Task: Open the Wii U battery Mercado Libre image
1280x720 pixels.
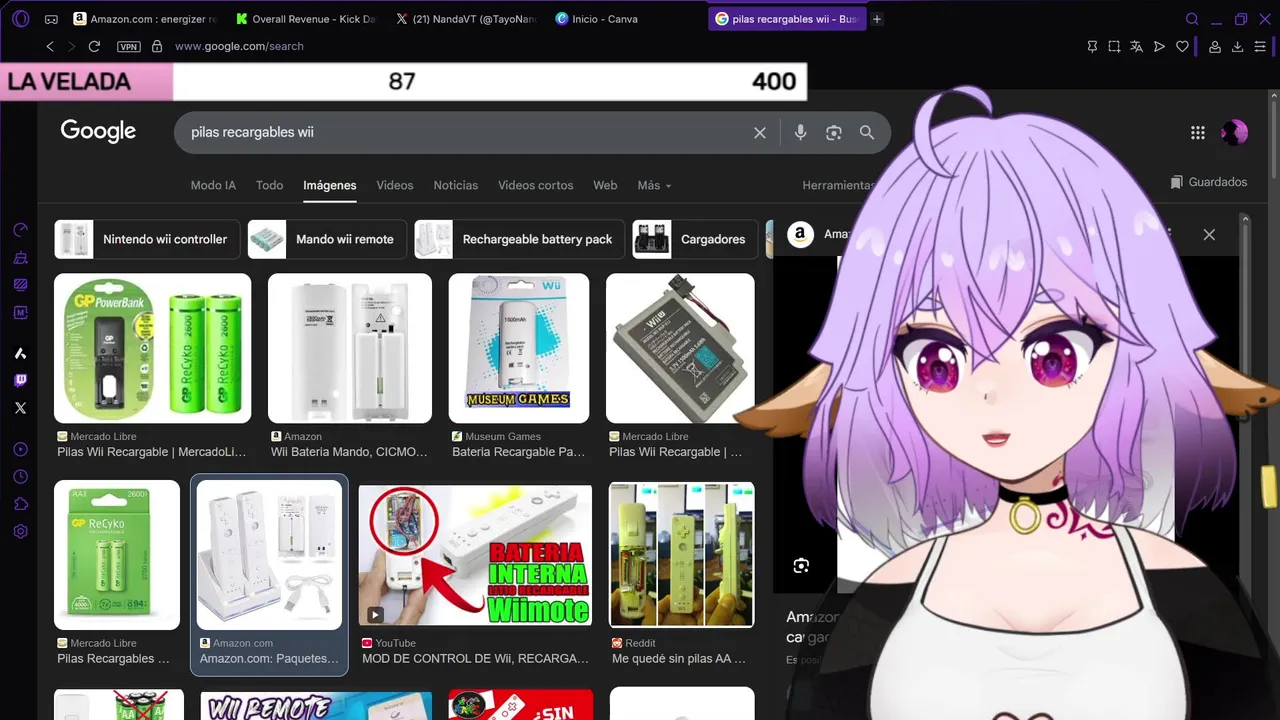Action: (x=680, y=348)
